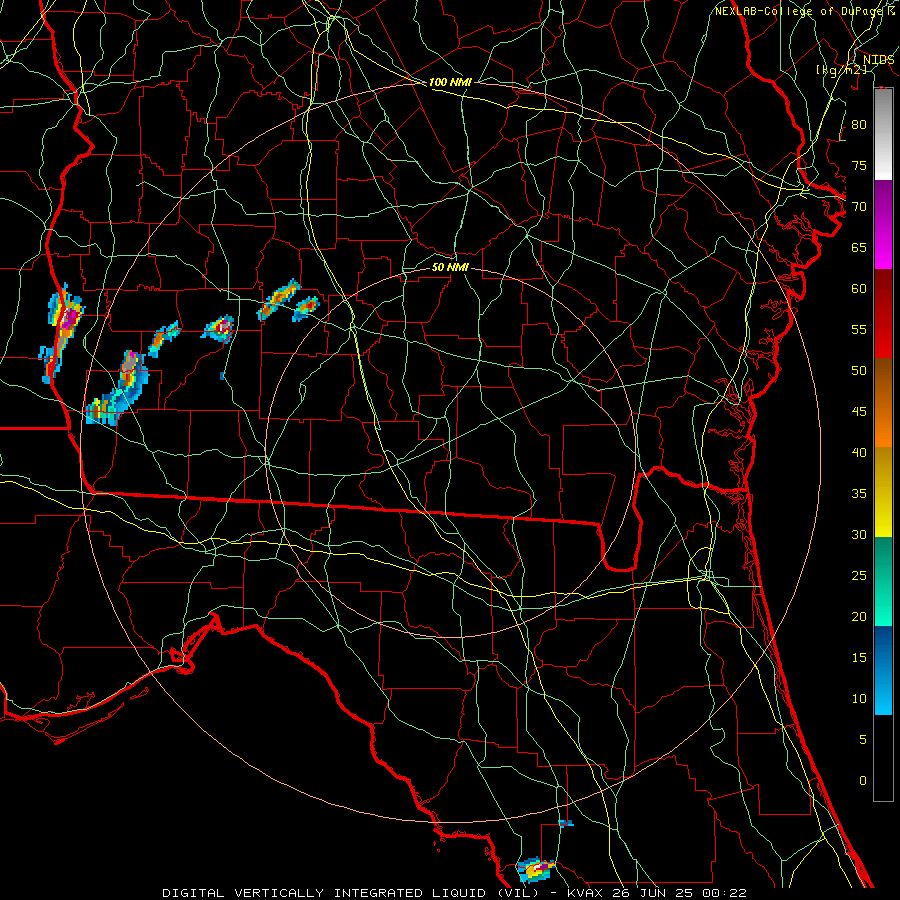Viewport: 900px width, 900px height.
Task: Click the 60 value on the VIL scale
Action: (x=859, y=289)
